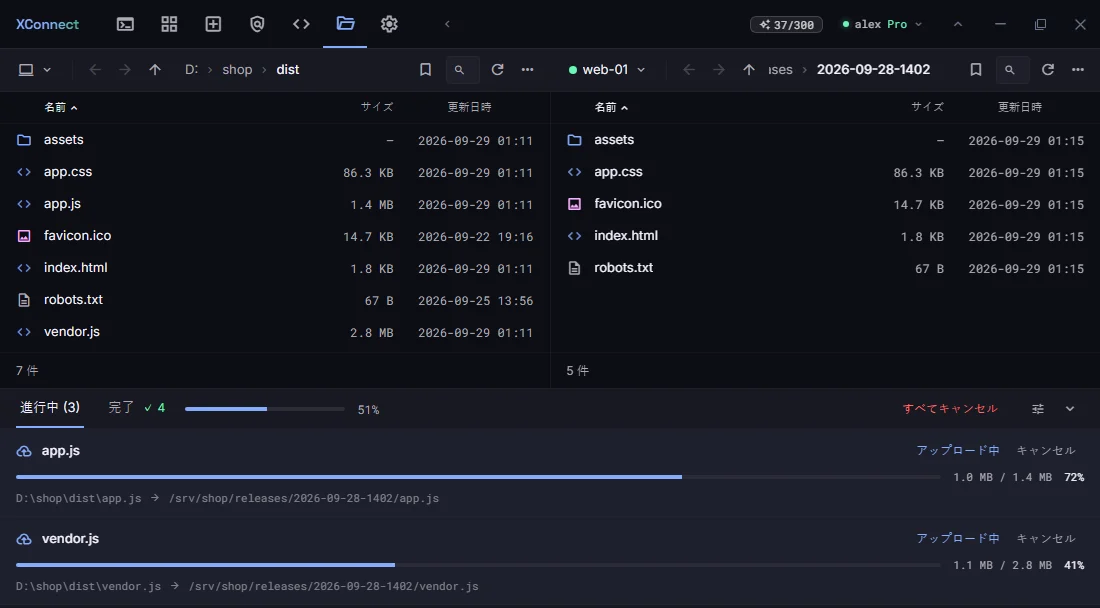This screenshot has height=608, width=1100.
Task: Select assets folder in local pane
Action: [275, 140]
